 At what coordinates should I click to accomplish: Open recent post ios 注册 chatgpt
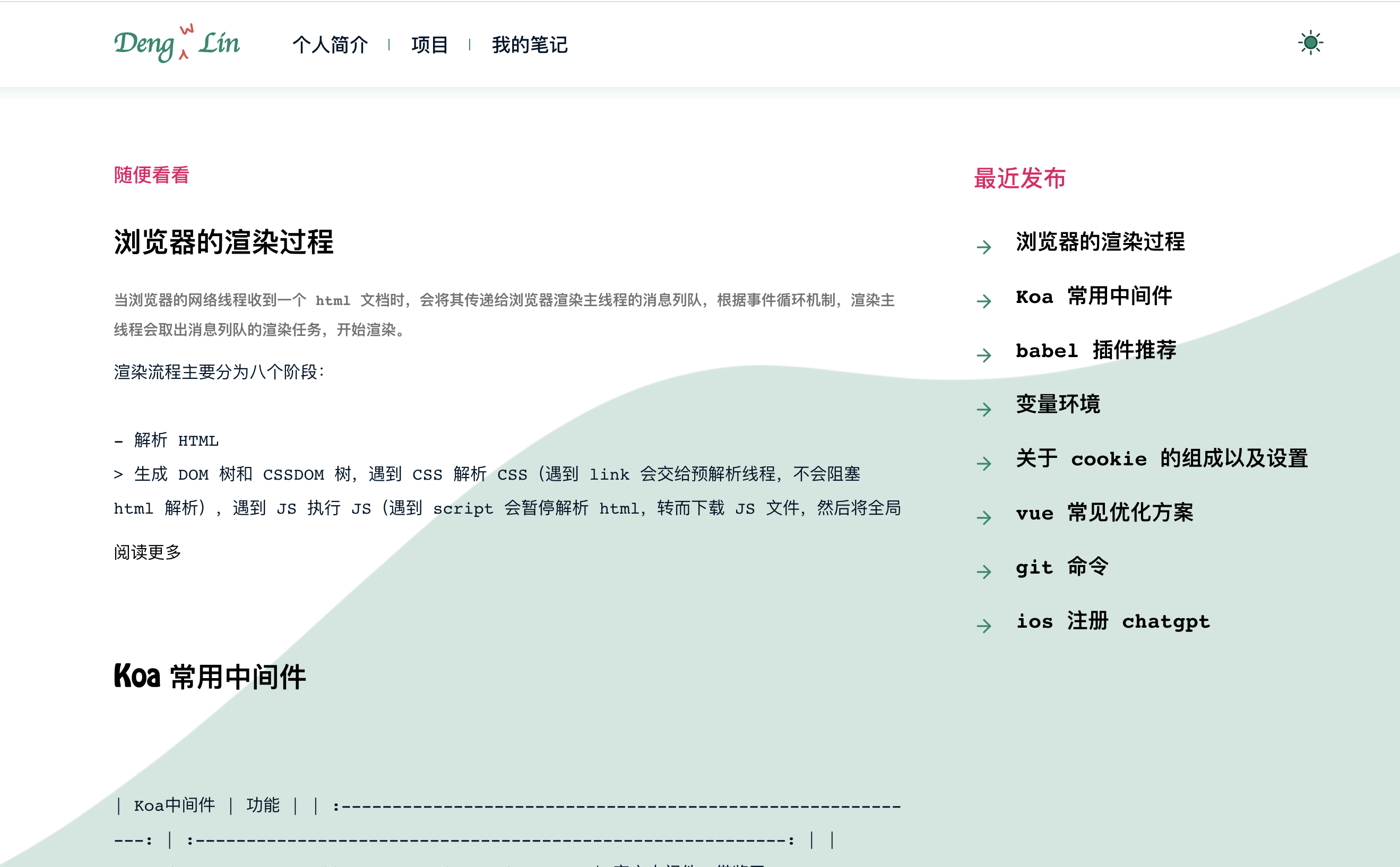click(x=1113, y=620)
